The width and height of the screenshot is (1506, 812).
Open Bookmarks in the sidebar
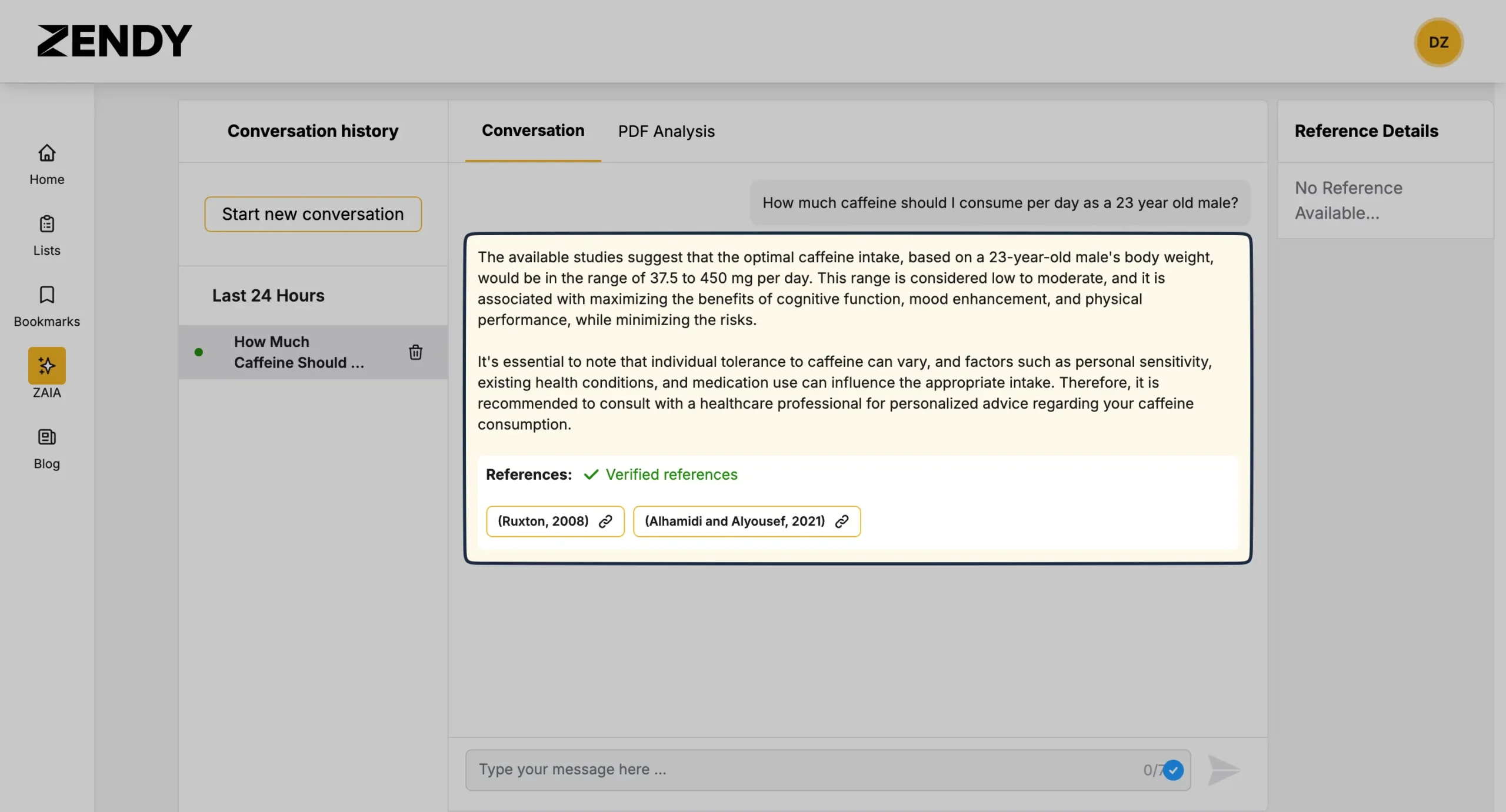[47, 307]
